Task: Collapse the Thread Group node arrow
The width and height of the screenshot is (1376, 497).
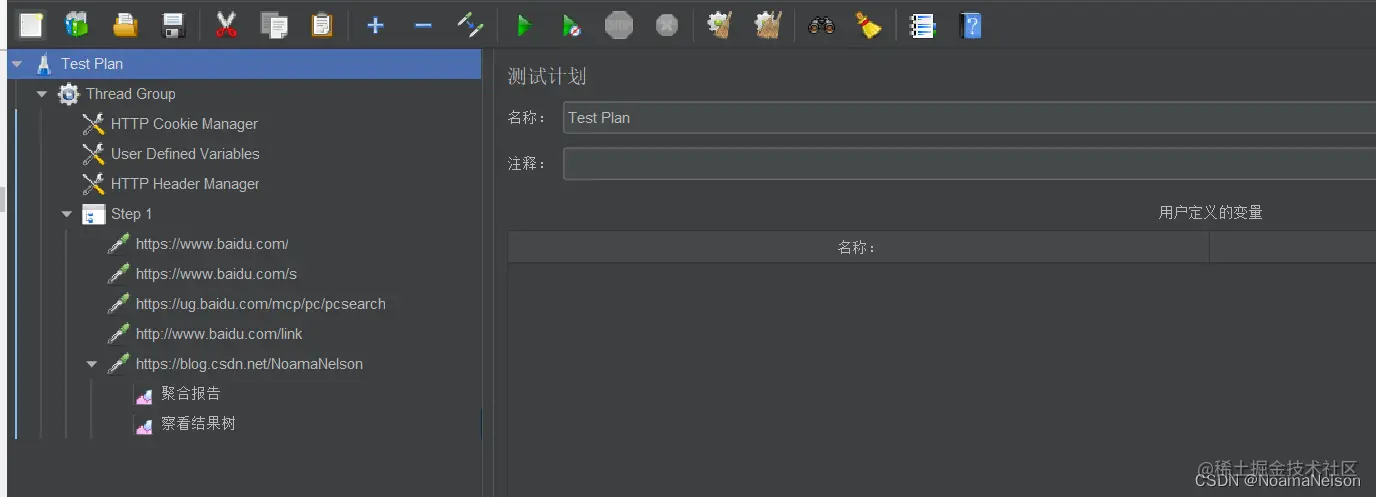Action: 42,94
